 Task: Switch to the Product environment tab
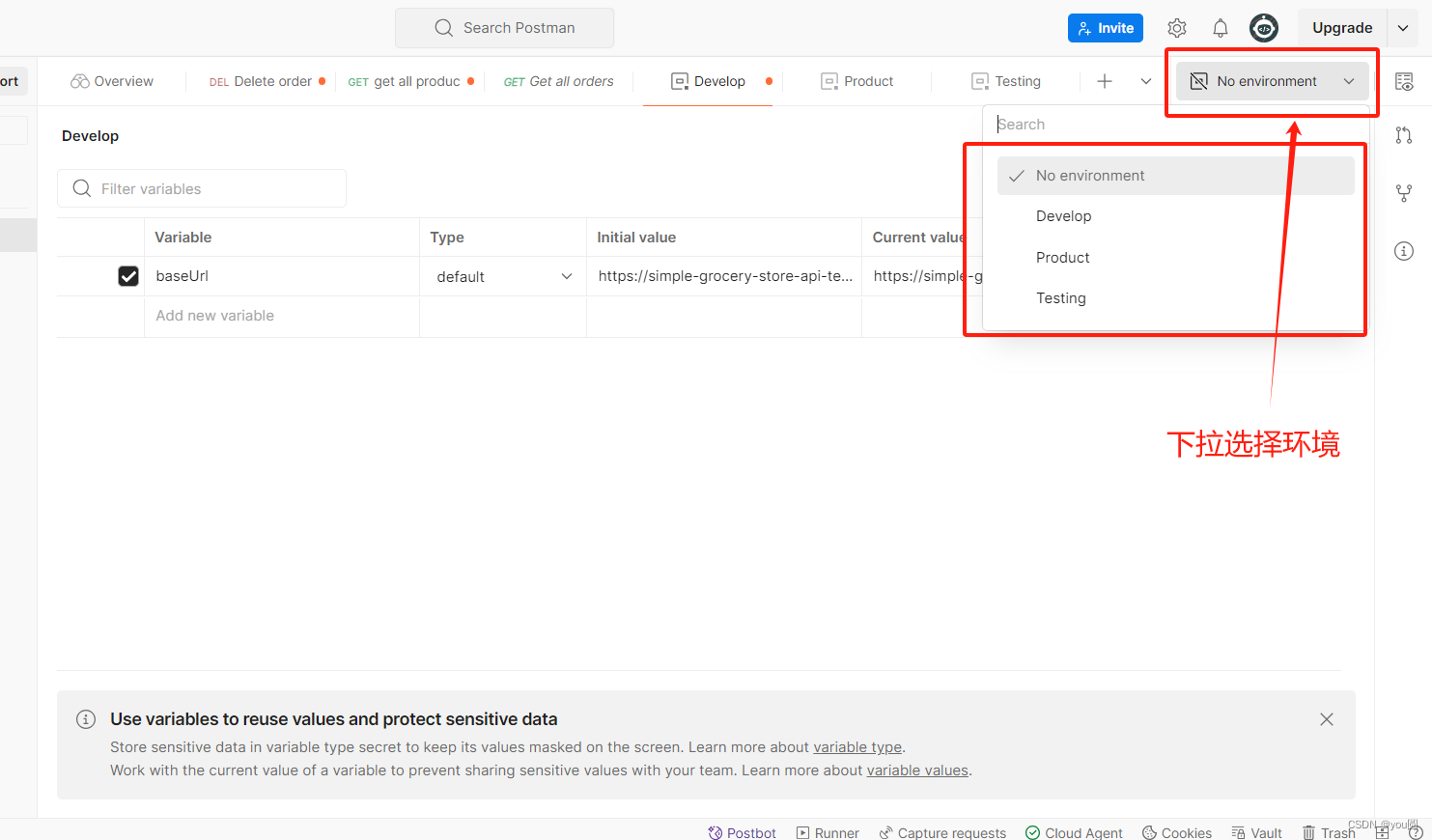point(857,81)
